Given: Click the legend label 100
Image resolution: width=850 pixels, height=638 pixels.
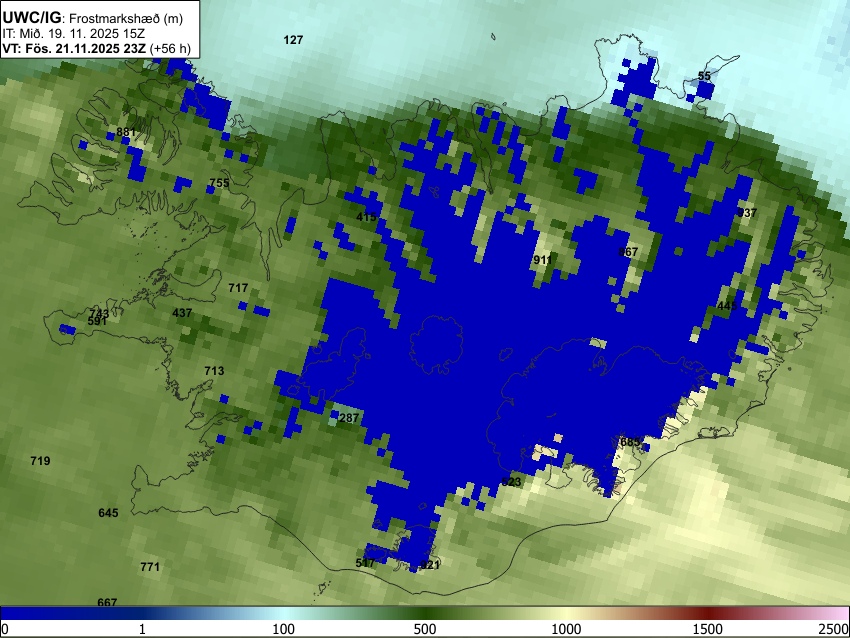Looking at the screenshot, I should (x=284, y=629).
